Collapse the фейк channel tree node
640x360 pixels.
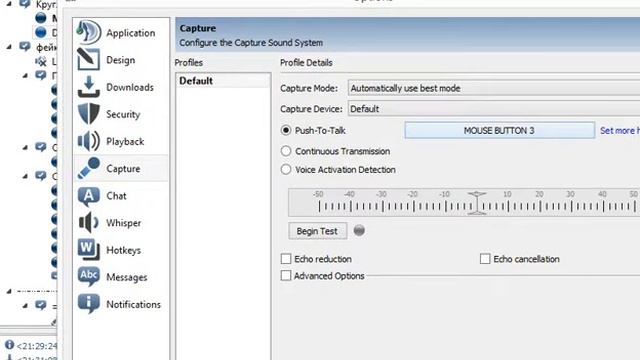click(x=9, y=47)
